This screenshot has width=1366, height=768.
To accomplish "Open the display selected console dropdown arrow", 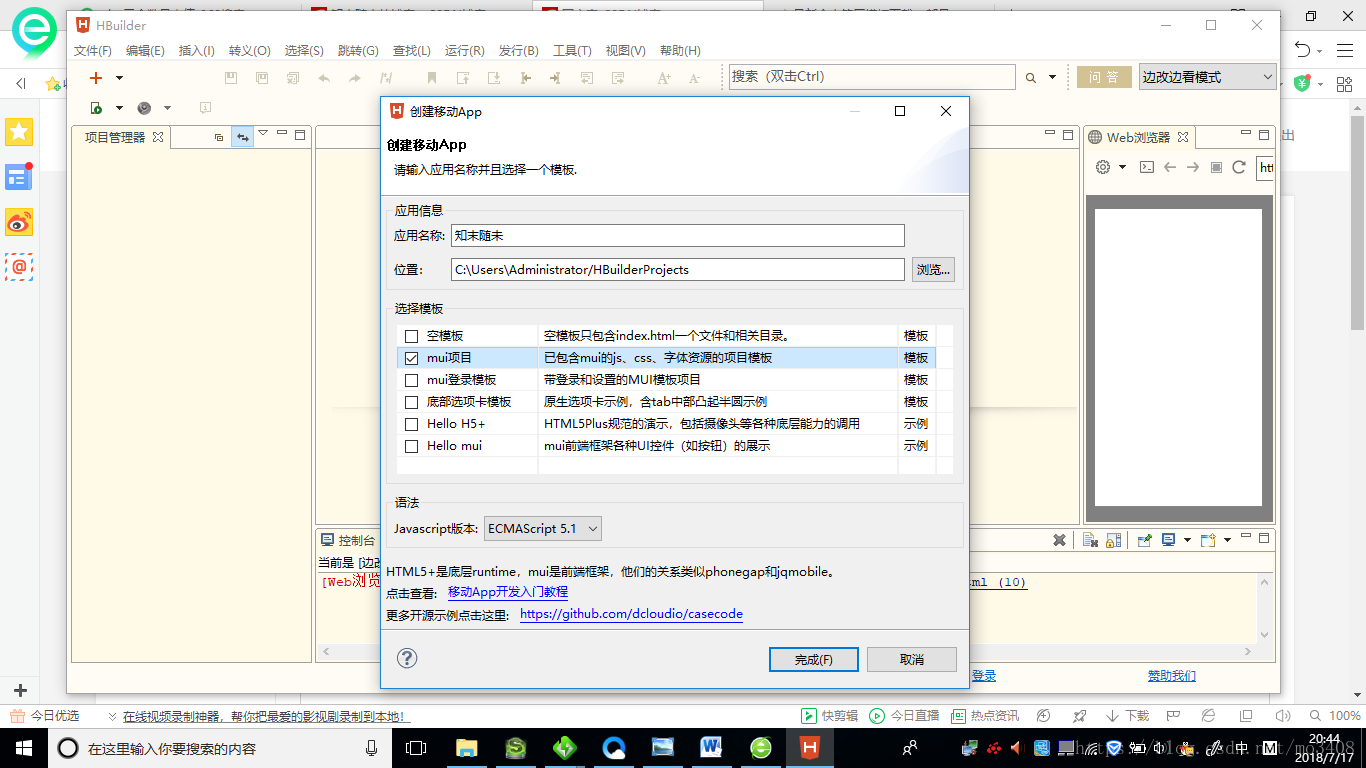I will click(x=1187, y=540).
